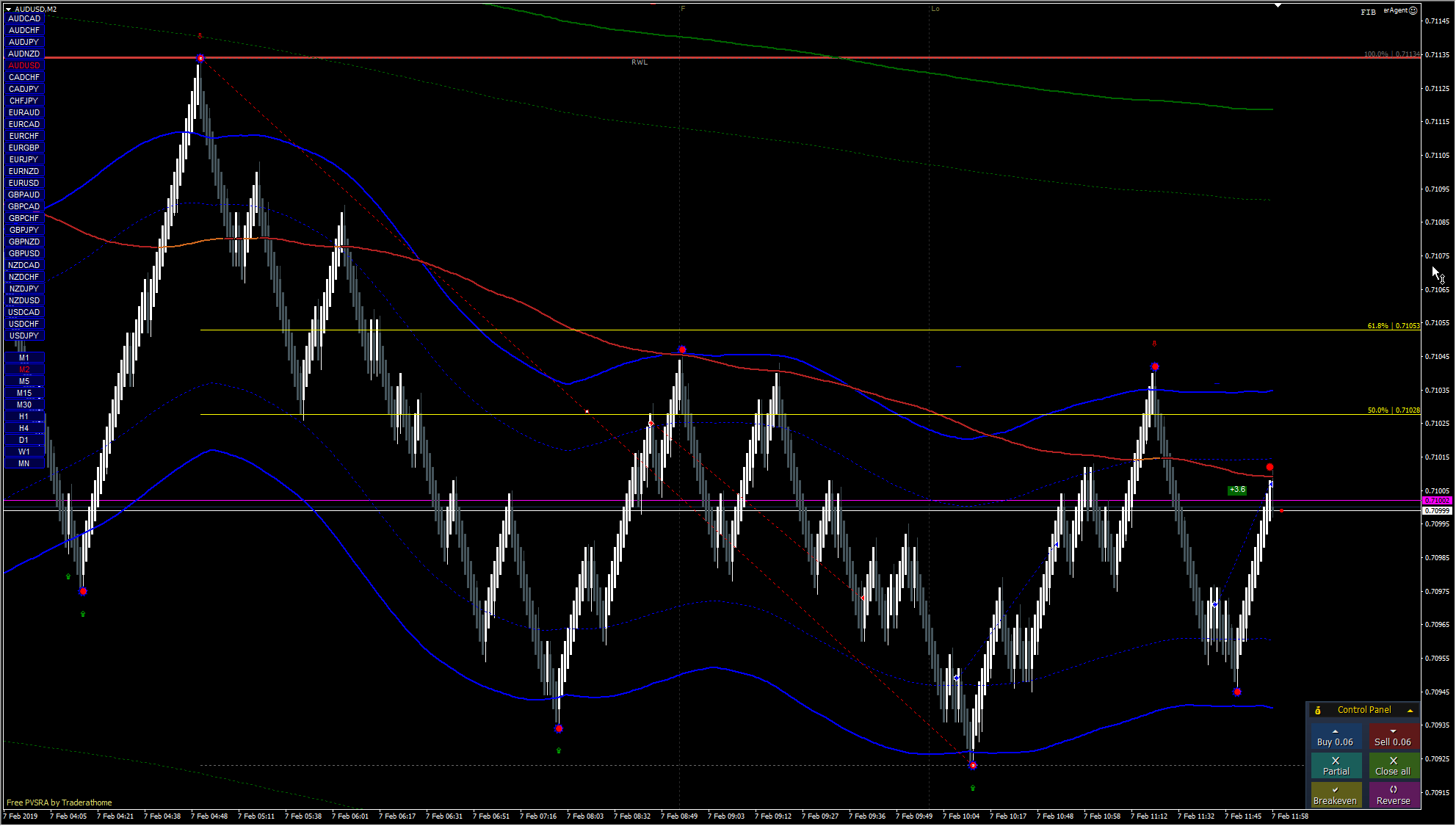Image resolution: width=1456 pixels, height=826 pixels.
Task: Switch symbol to USDCAD
Action: coord(24,312)
